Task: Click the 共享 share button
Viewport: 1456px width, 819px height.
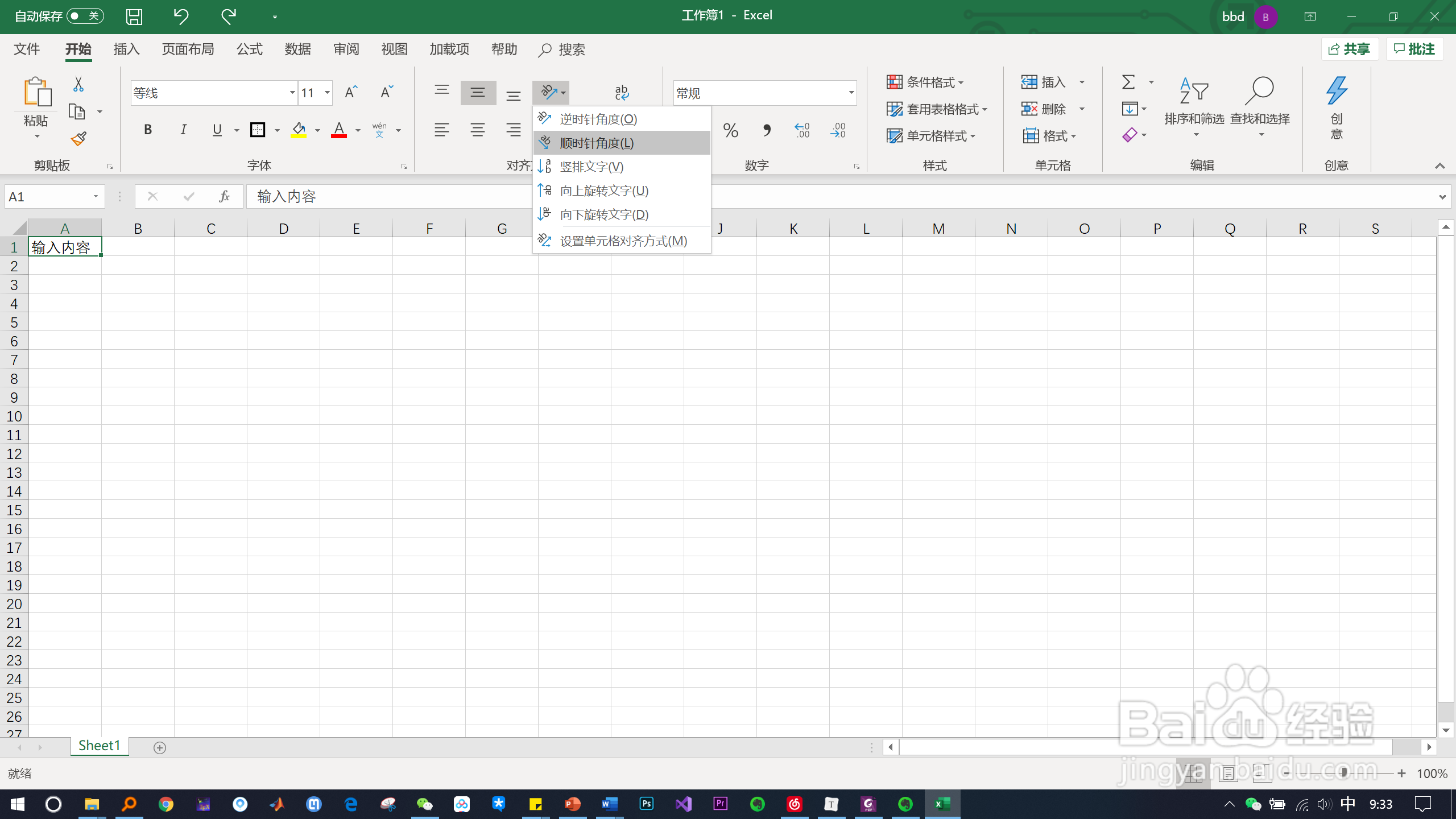Action: tap(1349, 49)
